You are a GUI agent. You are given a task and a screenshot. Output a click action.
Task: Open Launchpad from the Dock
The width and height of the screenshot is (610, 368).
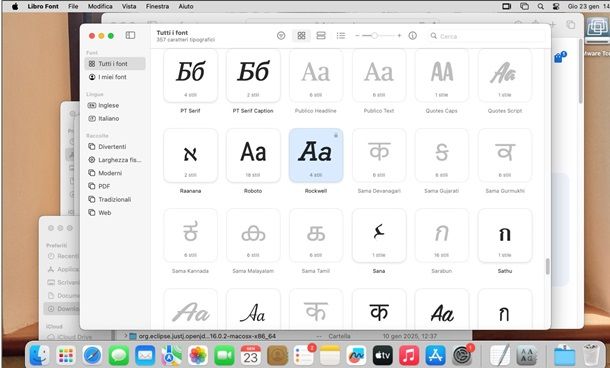pyautogui.click(x=66, y=355)
